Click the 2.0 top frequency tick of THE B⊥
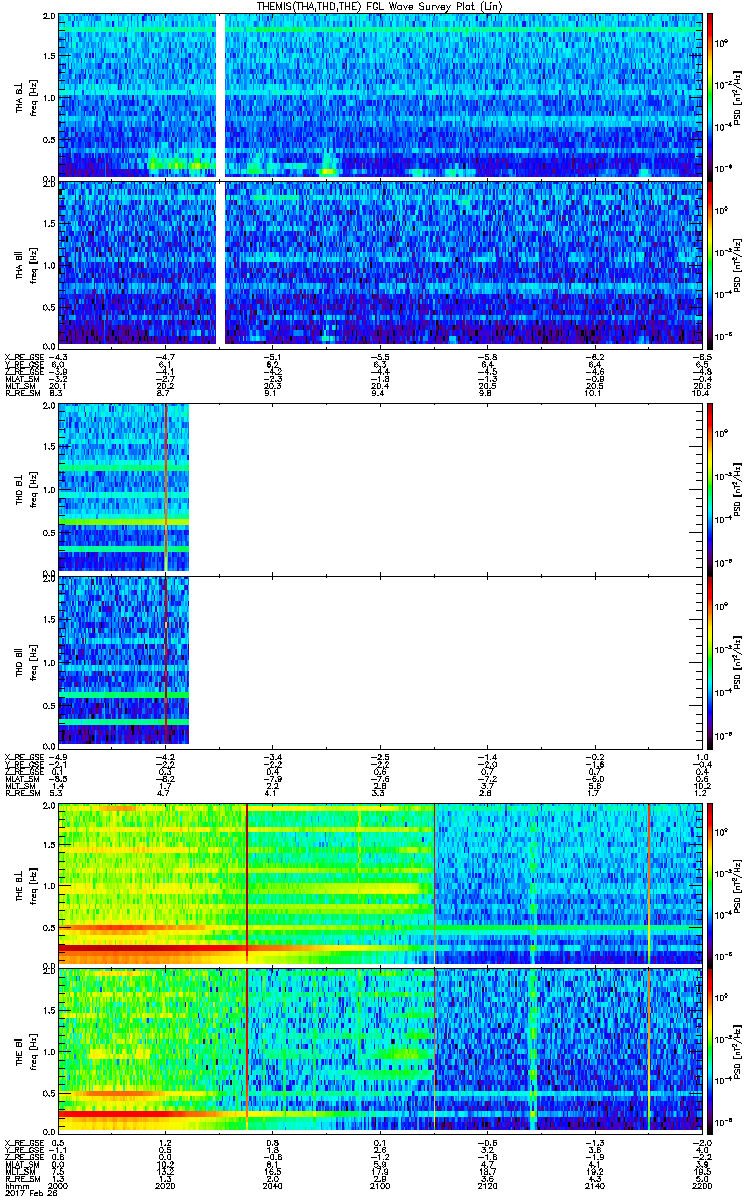 49,805
